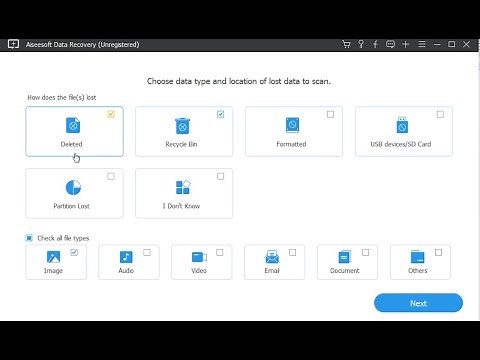Uncheck the Image type checkbox
480x360 pixels.
(74, 252)
